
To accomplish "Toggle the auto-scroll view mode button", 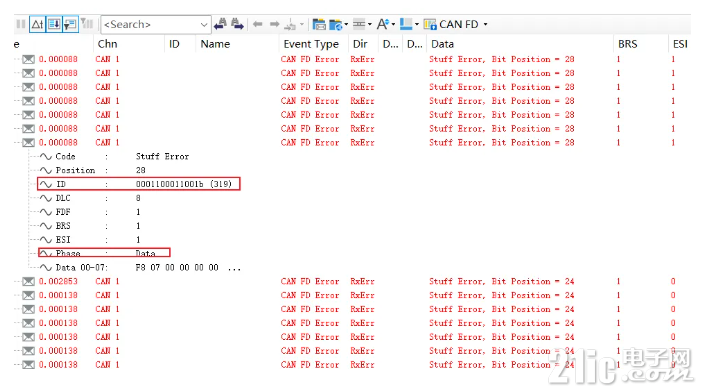I will tap(54, 24).
